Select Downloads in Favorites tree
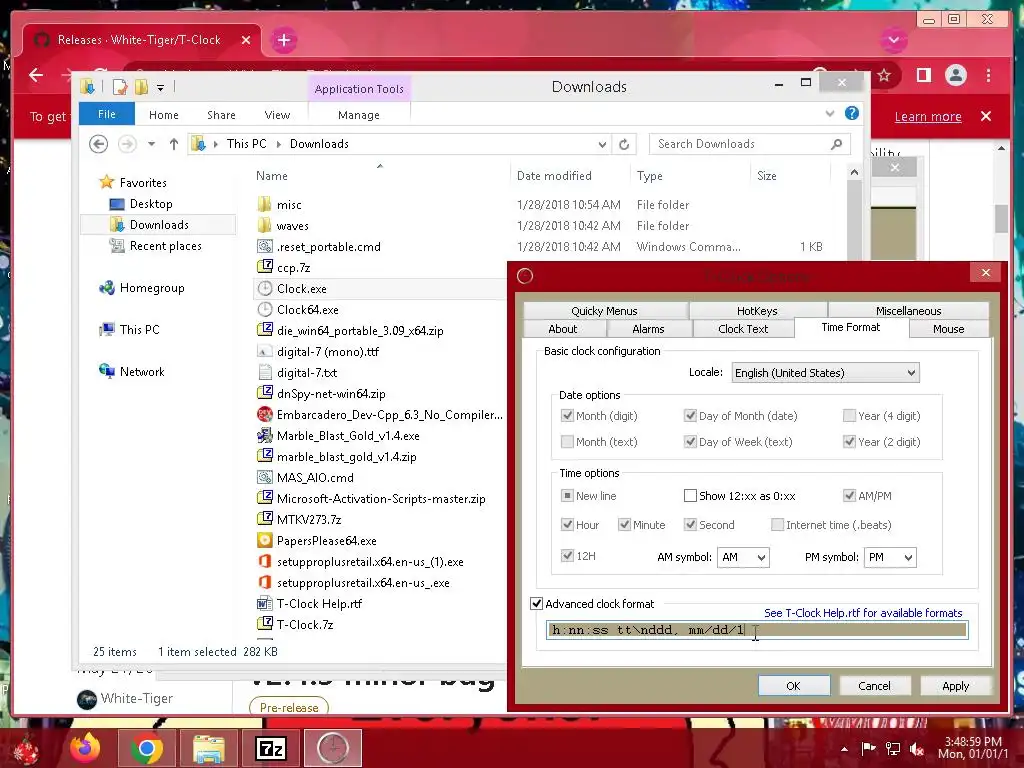Image resolution: width=1024 pixels, height=768 pixels. point(159,225)
